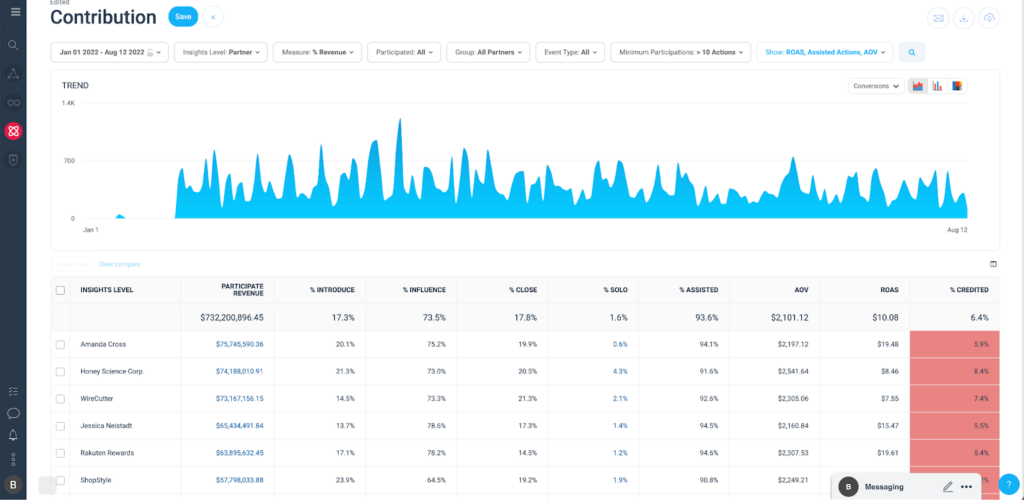Click the PARTICIPATE REVENUE column header

pos(242,290)
